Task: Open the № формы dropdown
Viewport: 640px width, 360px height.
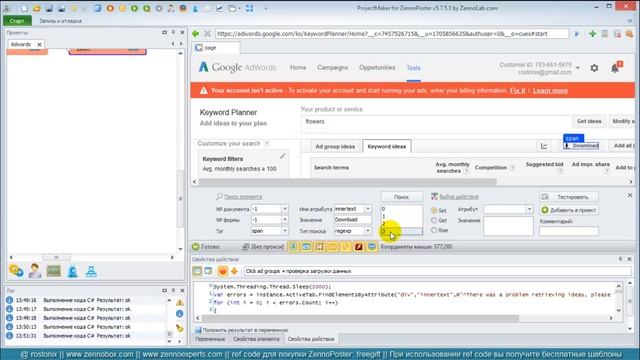Action: click(284, 220)
